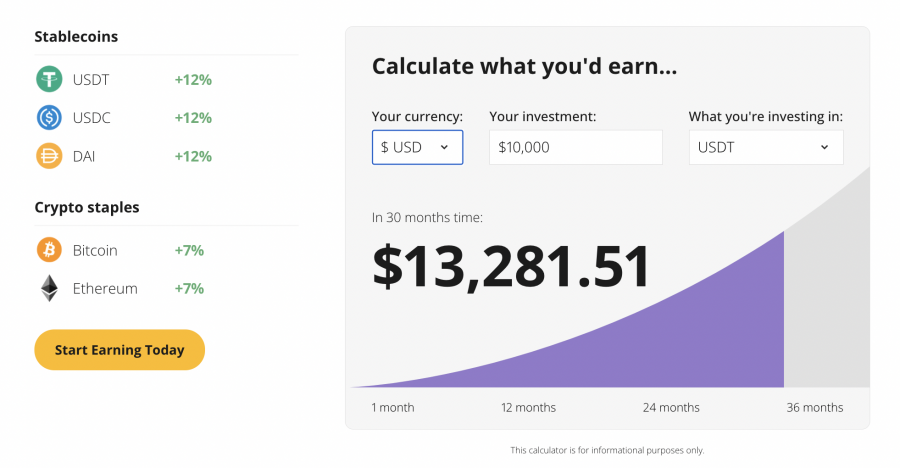Screen dimensions: 900x468
Task: Click the investment amount field with $10,000
Action: pyautogui.click(x=575, y=147)
